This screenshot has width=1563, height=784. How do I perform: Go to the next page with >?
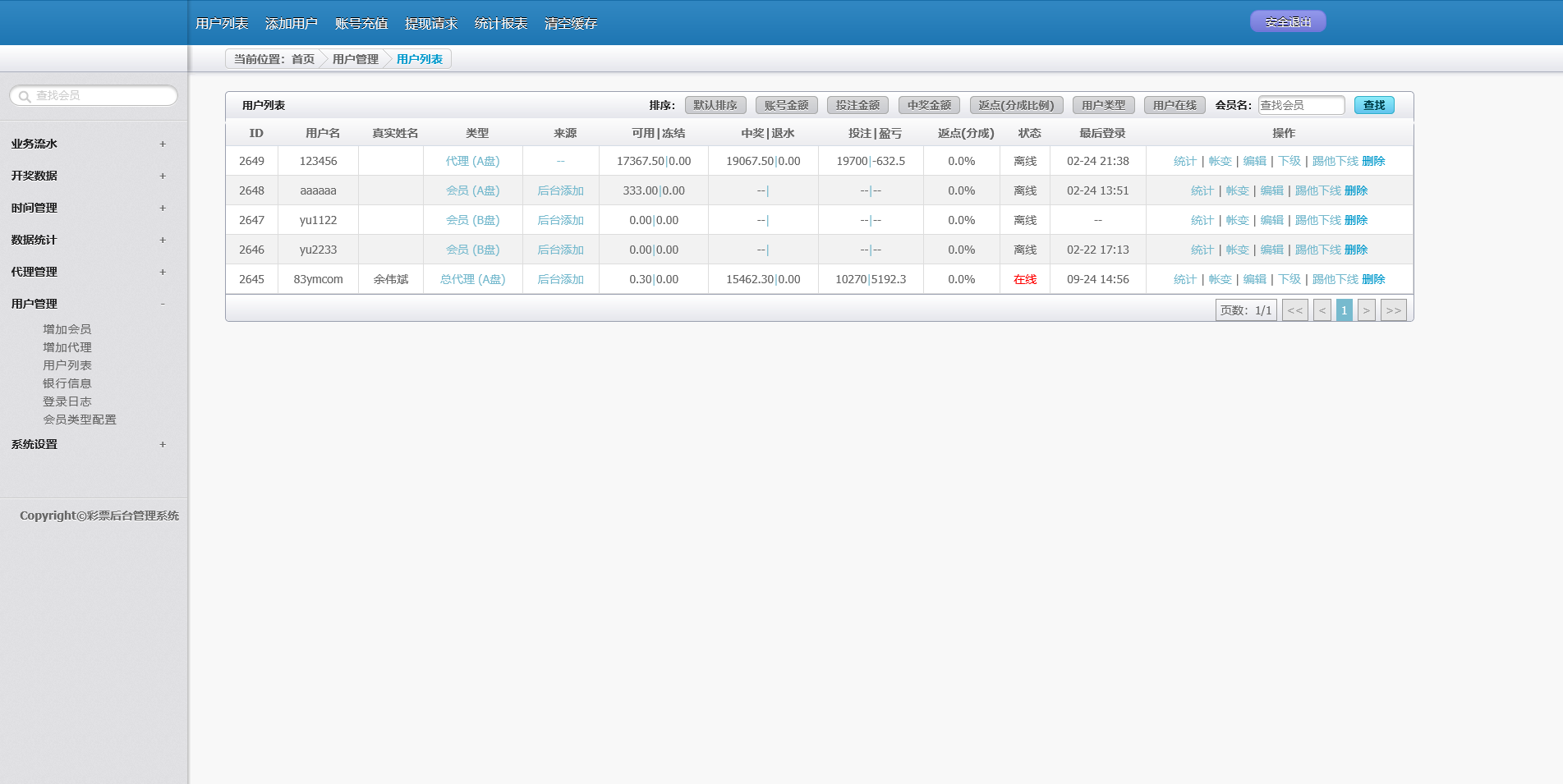point(1367,310)
